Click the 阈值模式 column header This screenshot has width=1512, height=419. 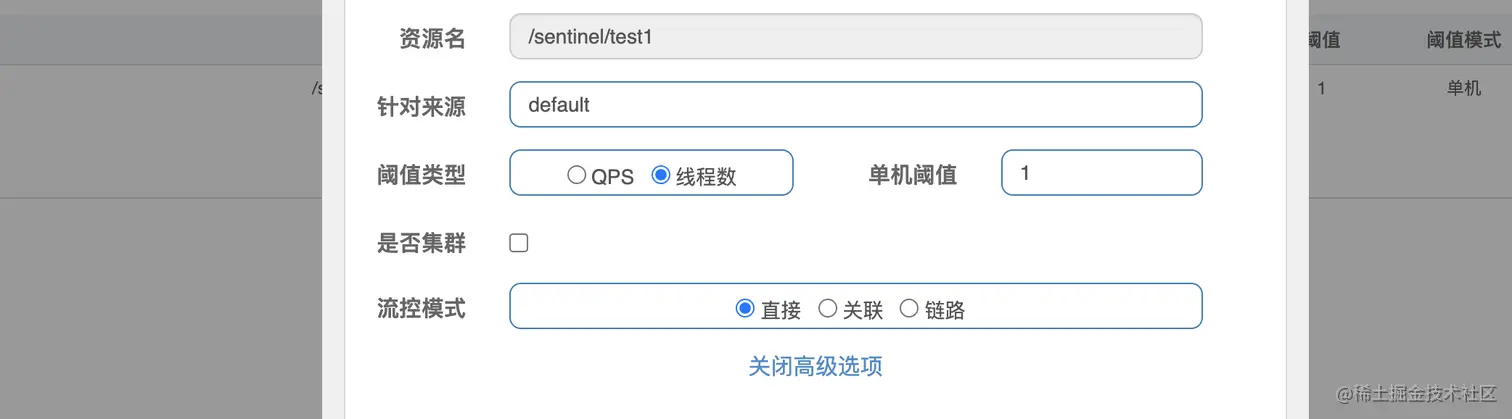(x=1463, y=40)
